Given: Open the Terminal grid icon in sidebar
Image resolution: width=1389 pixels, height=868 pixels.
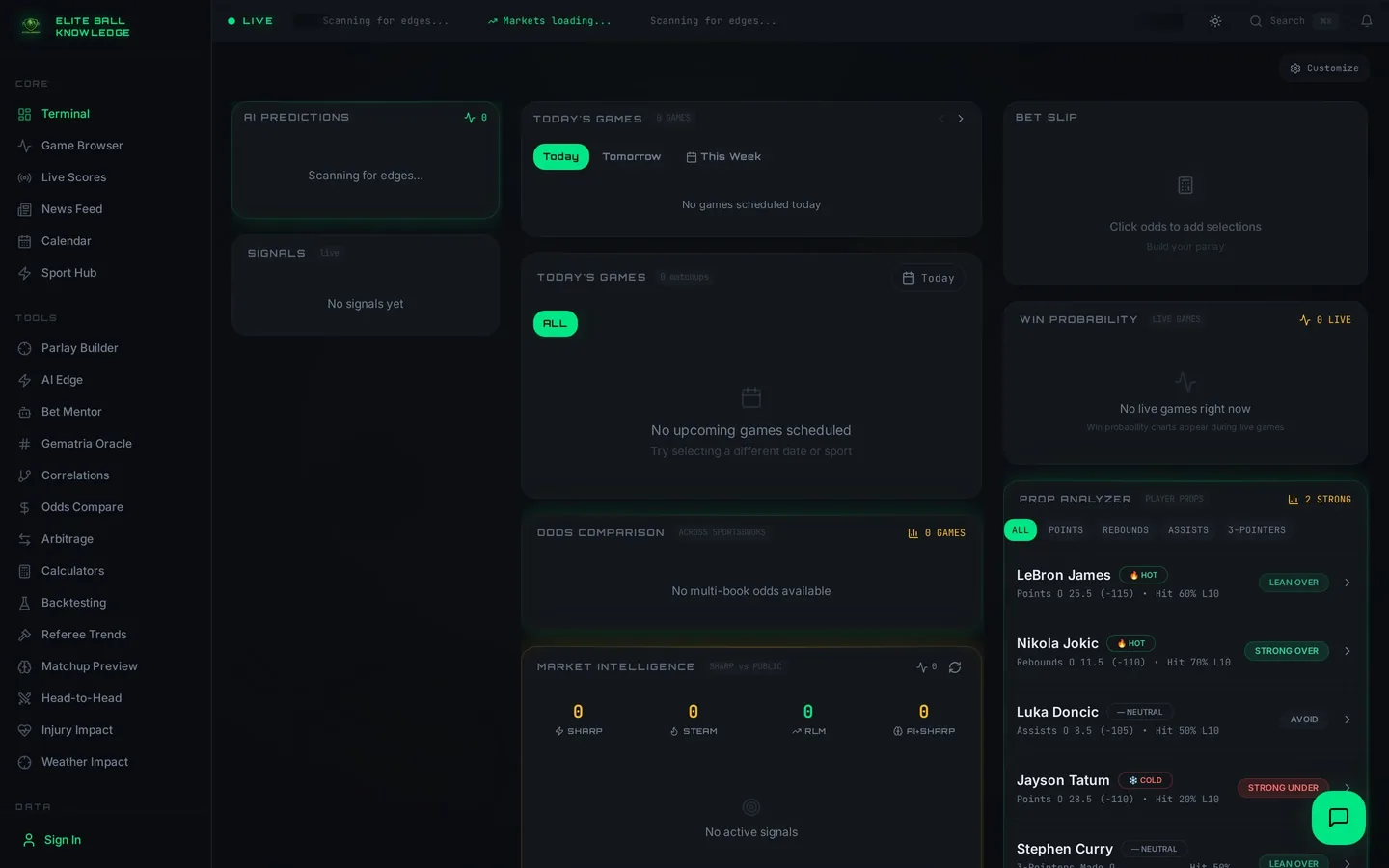Looking at the screenshot, I should tap(24, 114).
